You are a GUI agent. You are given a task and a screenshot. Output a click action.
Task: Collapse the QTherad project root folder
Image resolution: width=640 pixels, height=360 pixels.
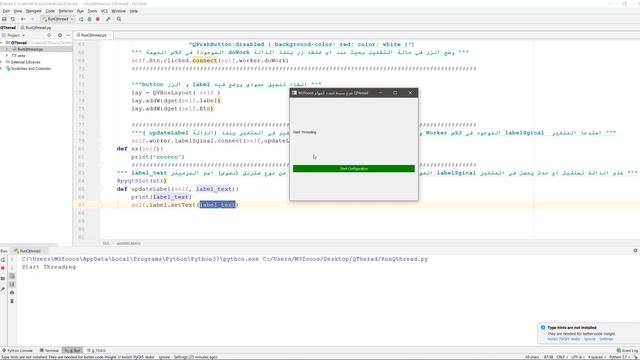[x=2, y=42]
